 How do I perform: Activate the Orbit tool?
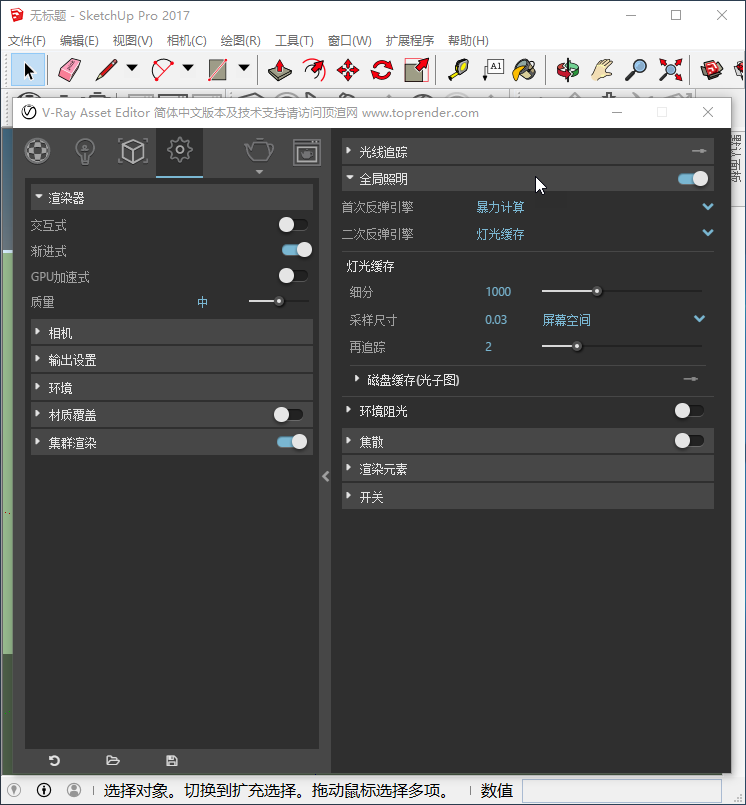[567, 69]
